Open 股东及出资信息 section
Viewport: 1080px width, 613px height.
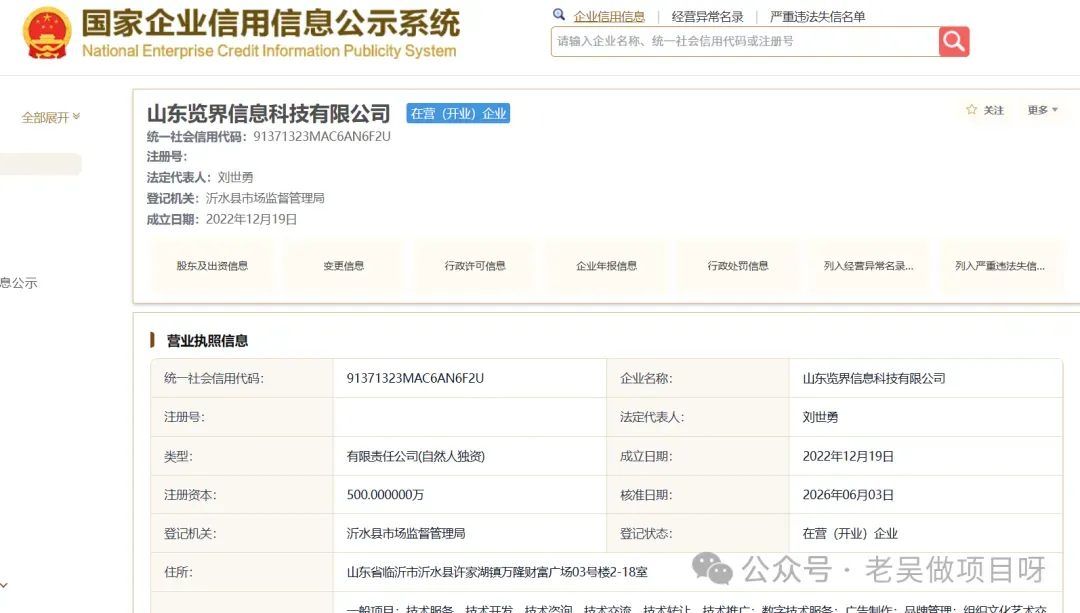click(212, 266)
